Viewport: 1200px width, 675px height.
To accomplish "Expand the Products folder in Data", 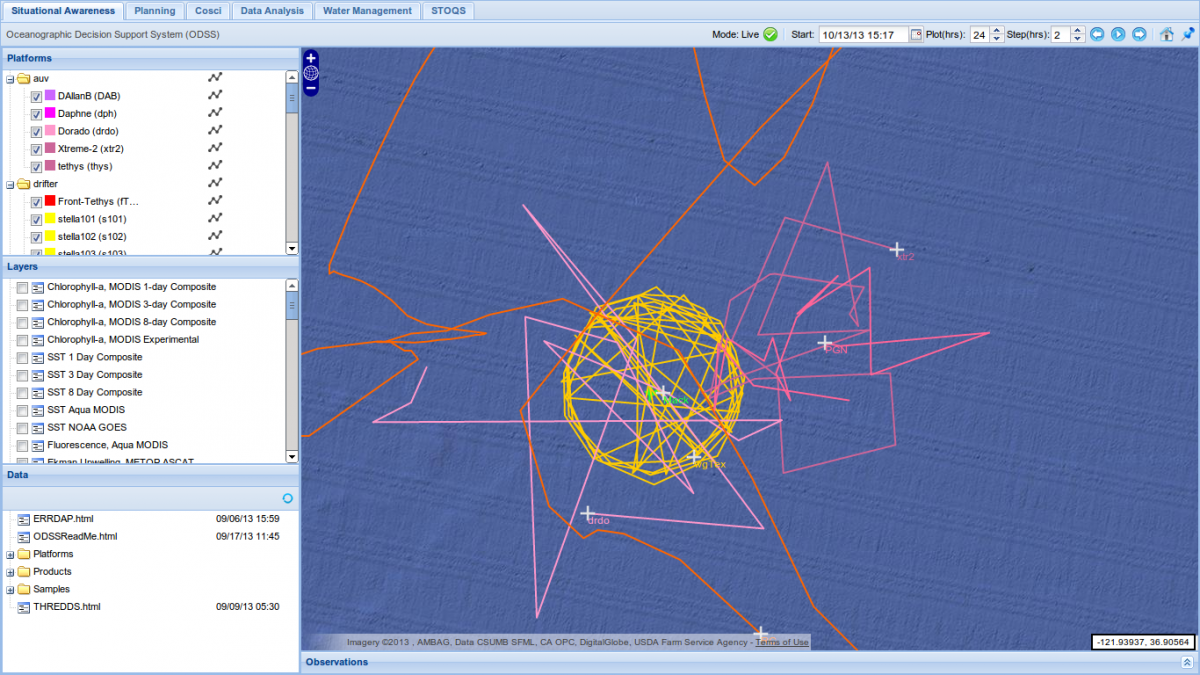I will click(11, 572).
